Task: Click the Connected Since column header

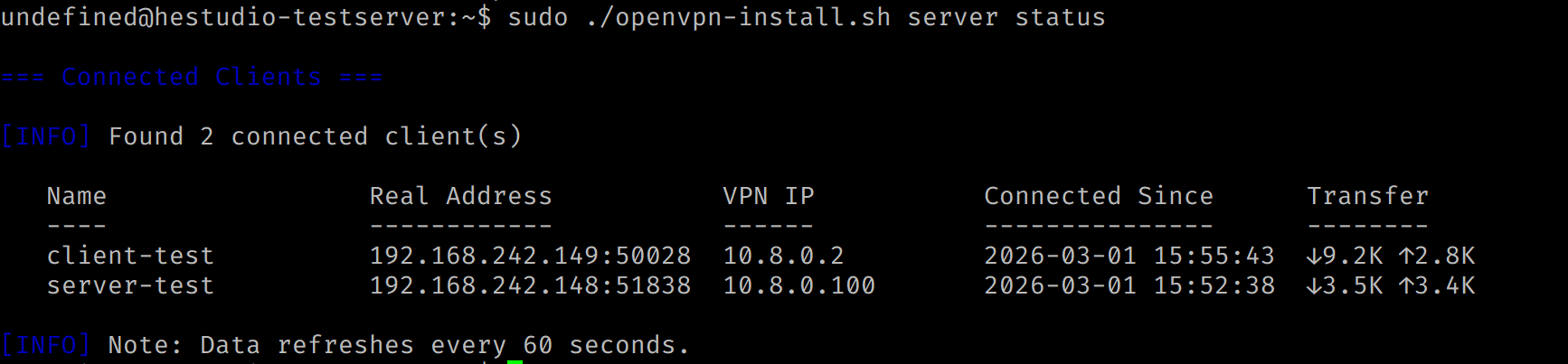Action: click(x=1098, y=196)
